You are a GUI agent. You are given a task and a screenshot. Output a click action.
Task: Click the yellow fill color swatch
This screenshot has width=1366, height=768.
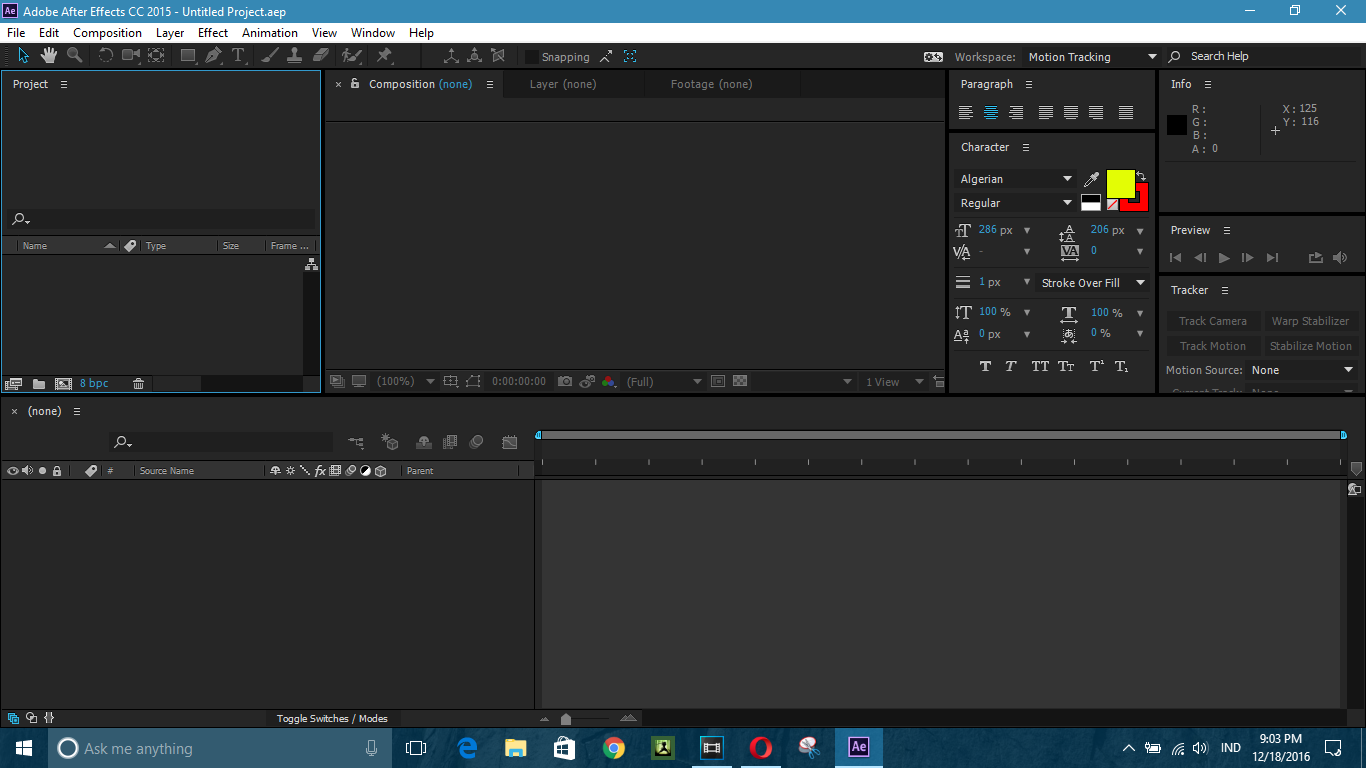(x=1121, y=184)
